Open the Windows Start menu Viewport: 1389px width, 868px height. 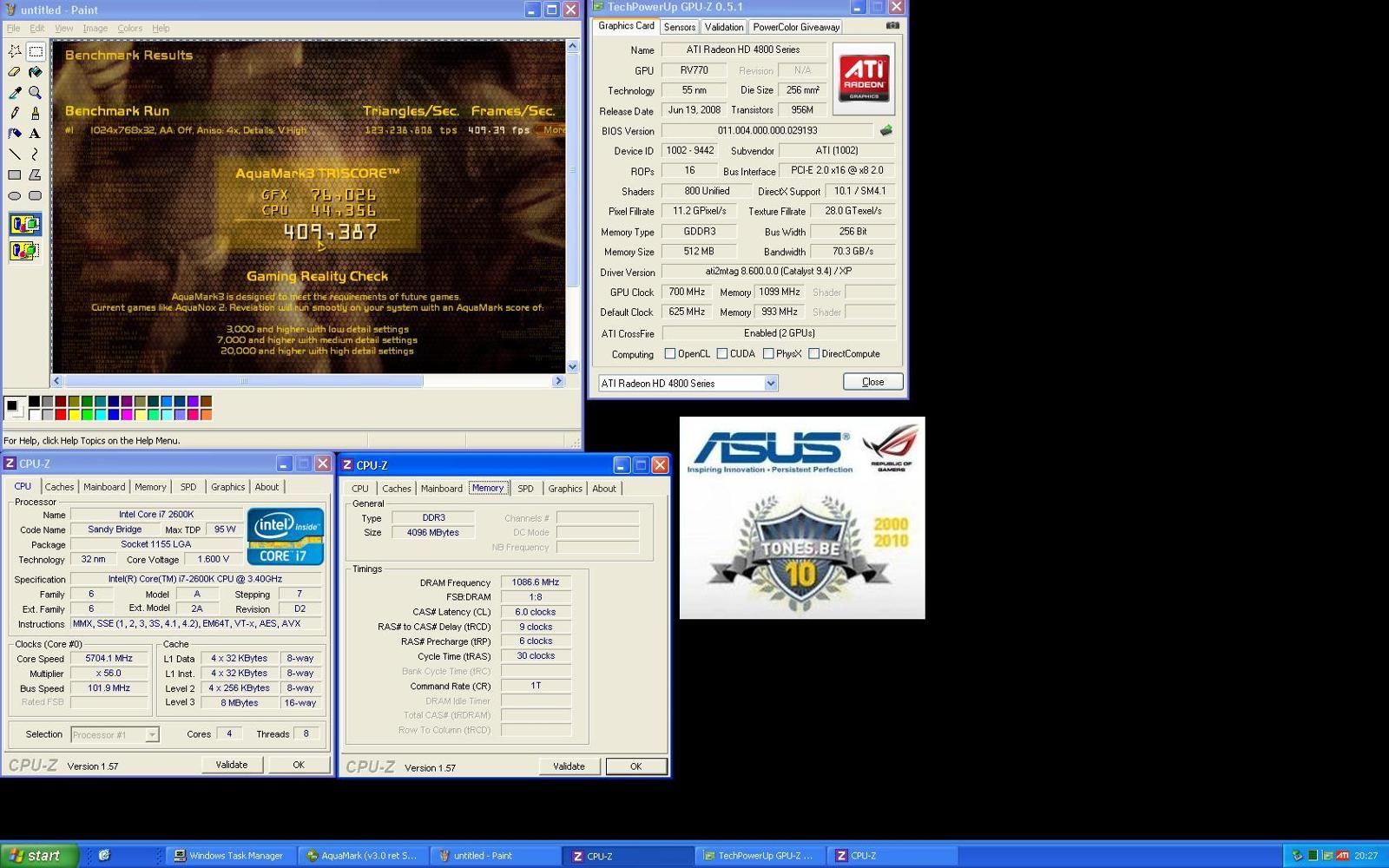coord(39,855)
